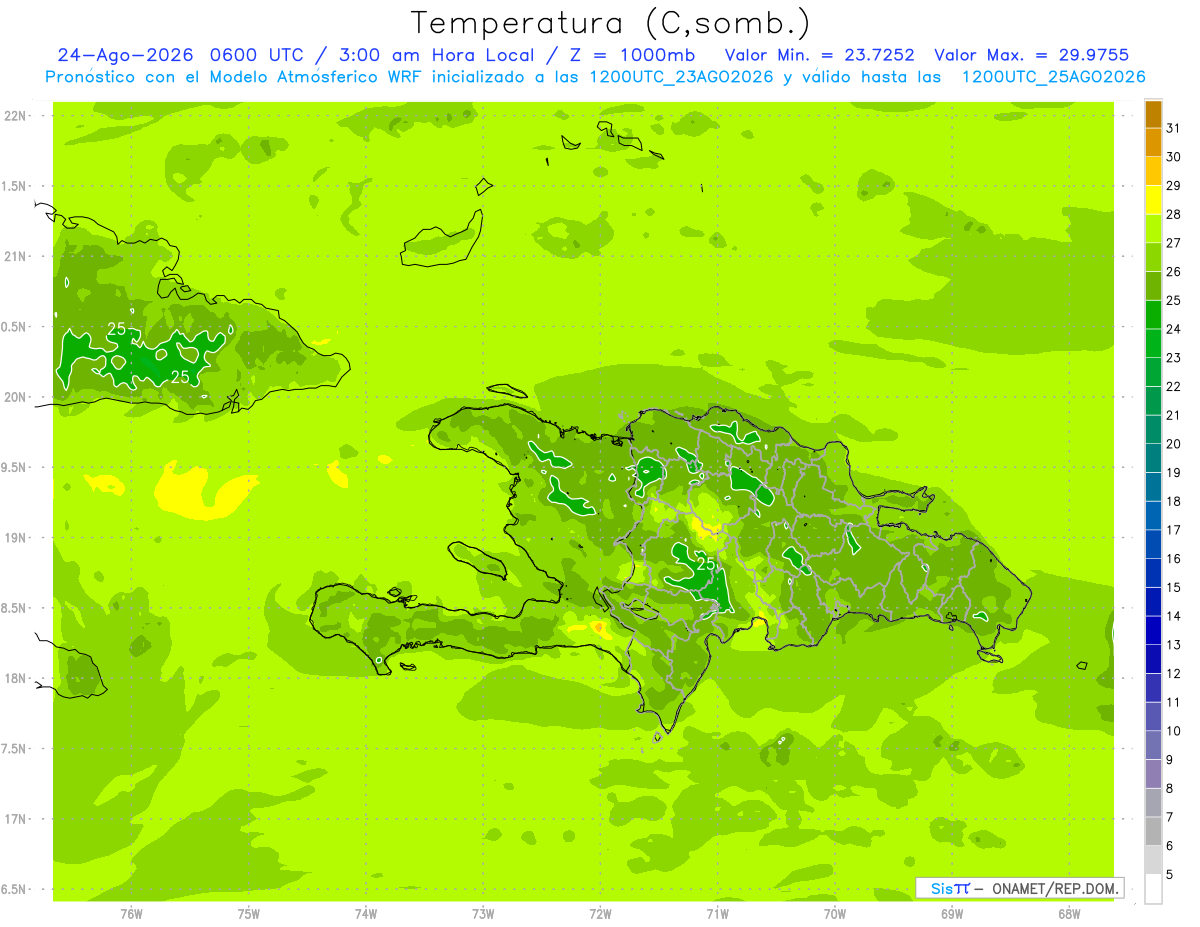
Task: Click the '69W' longitude label
Action: click(952, 914)
